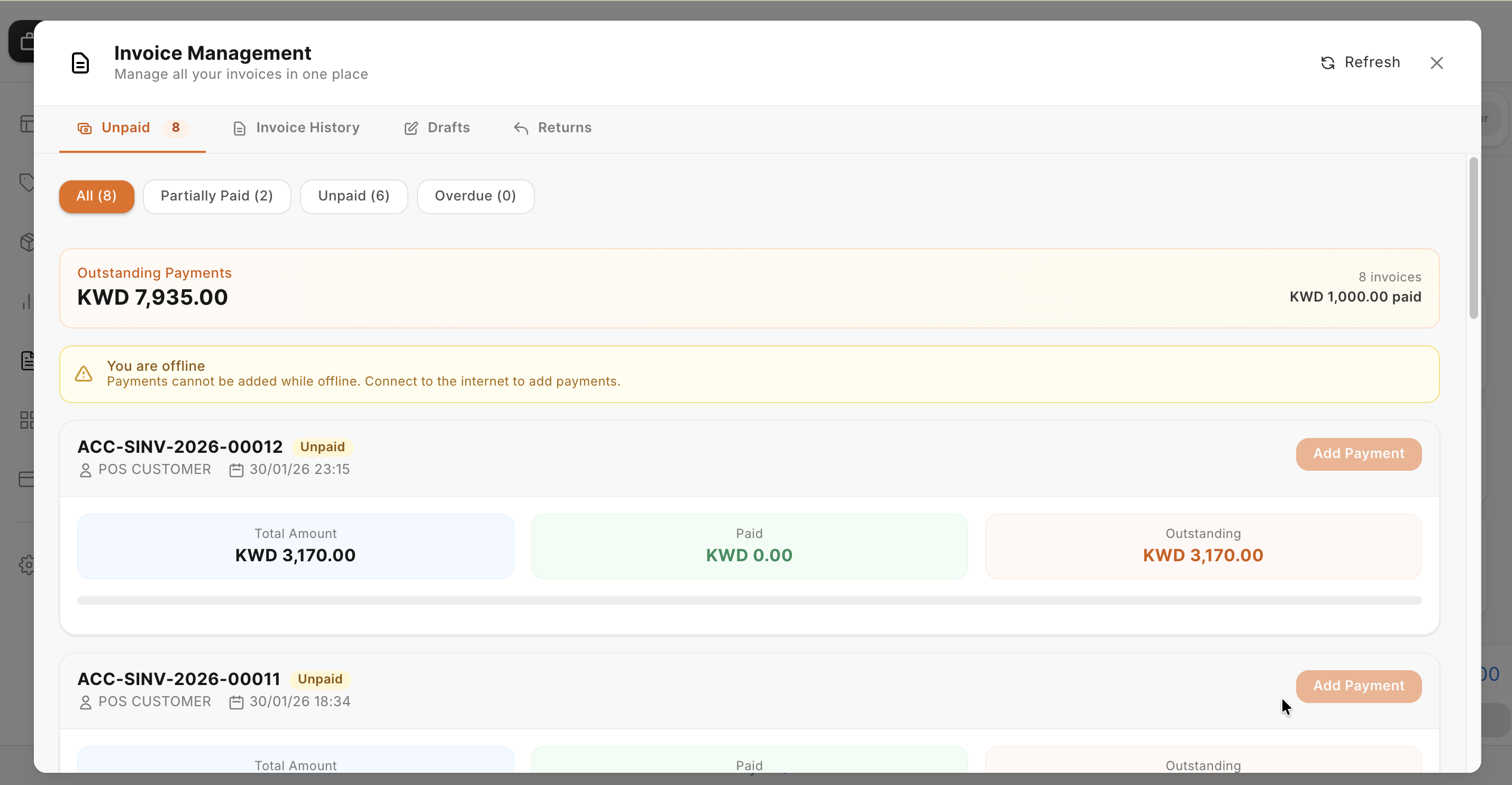Click the "8 invoices" summary text

(1389, 277)
